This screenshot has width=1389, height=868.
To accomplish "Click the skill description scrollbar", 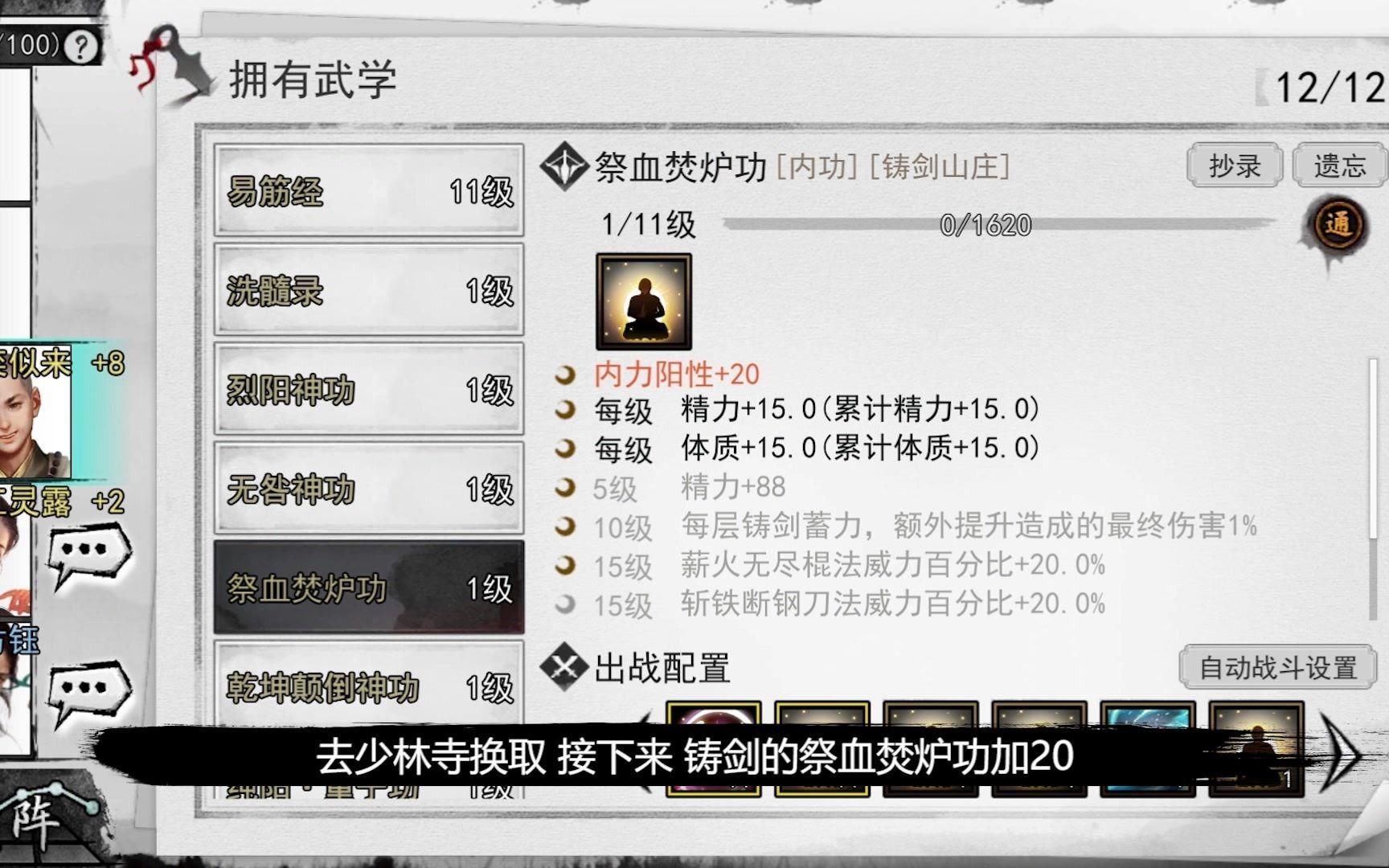I will (x=1373, y=489).
